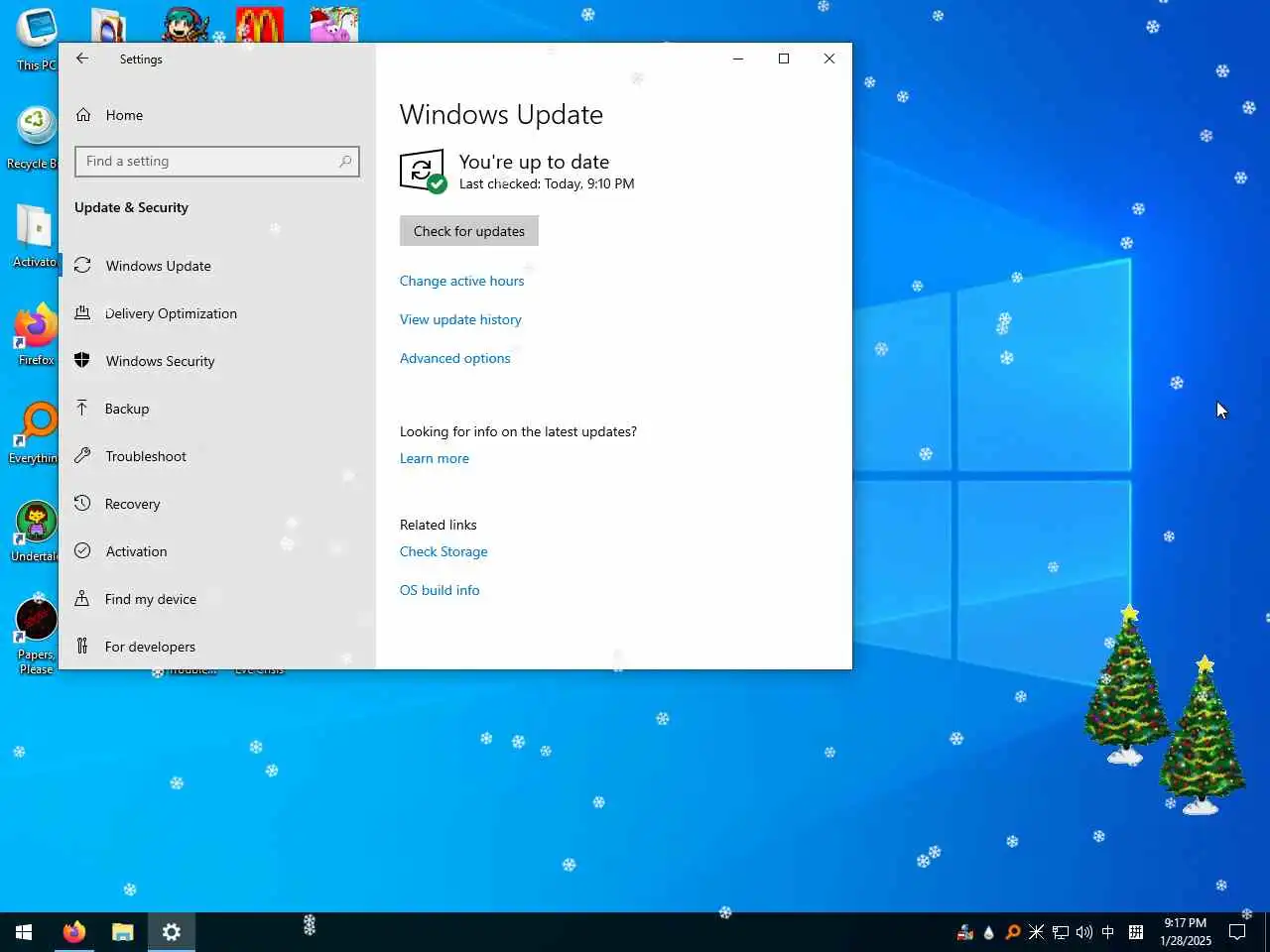The height and width of the screenshot is (952, 1270).
Task: Click the Chinese 中 input mode indicator
Action: 1108,932
